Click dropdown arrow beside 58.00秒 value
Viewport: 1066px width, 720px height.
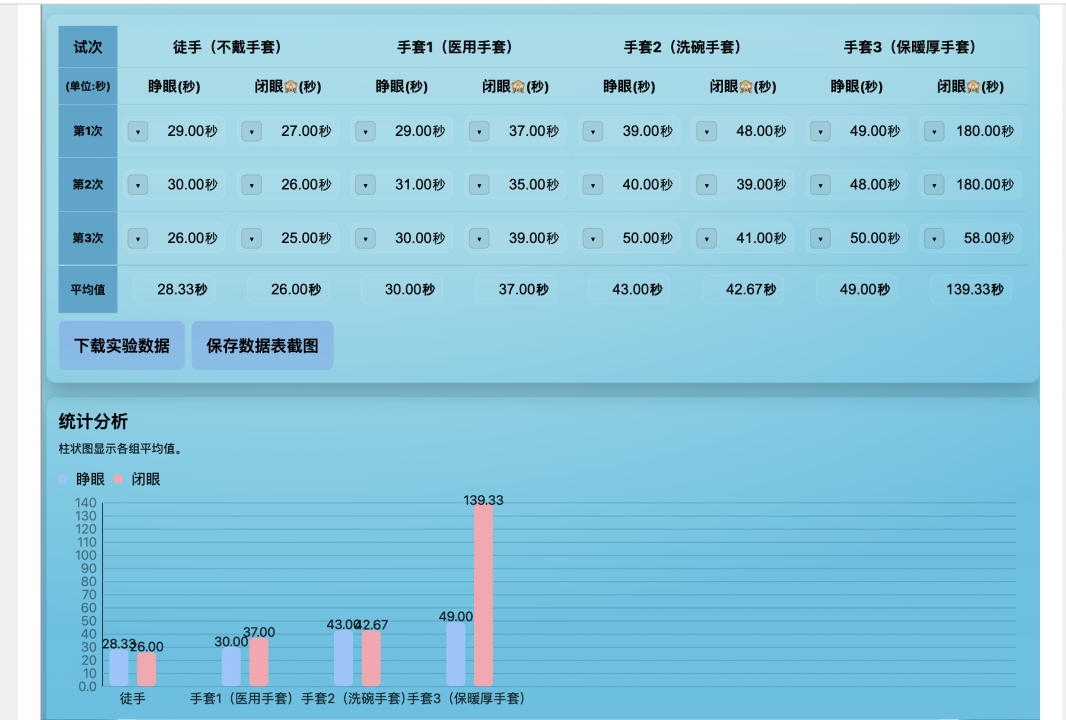(934, 239)
